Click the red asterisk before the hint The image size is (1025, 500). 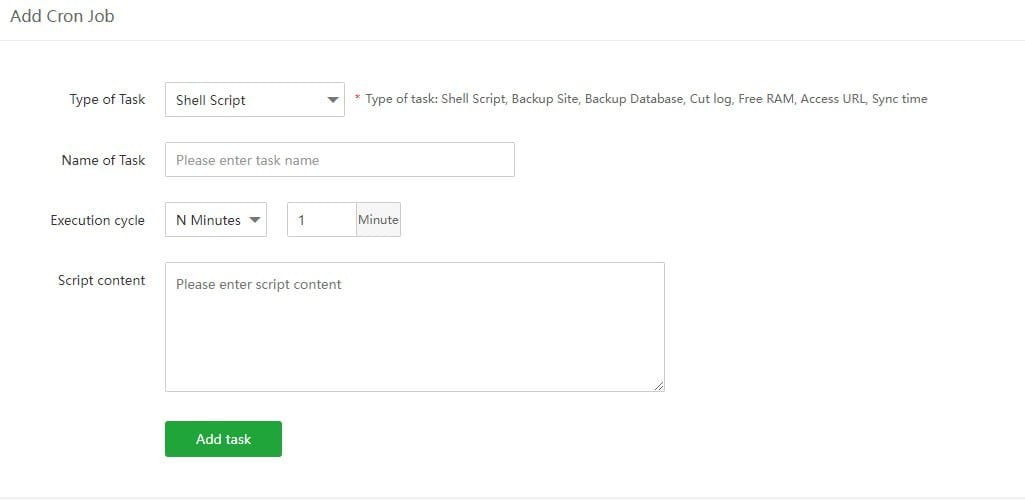pos(357,98)
